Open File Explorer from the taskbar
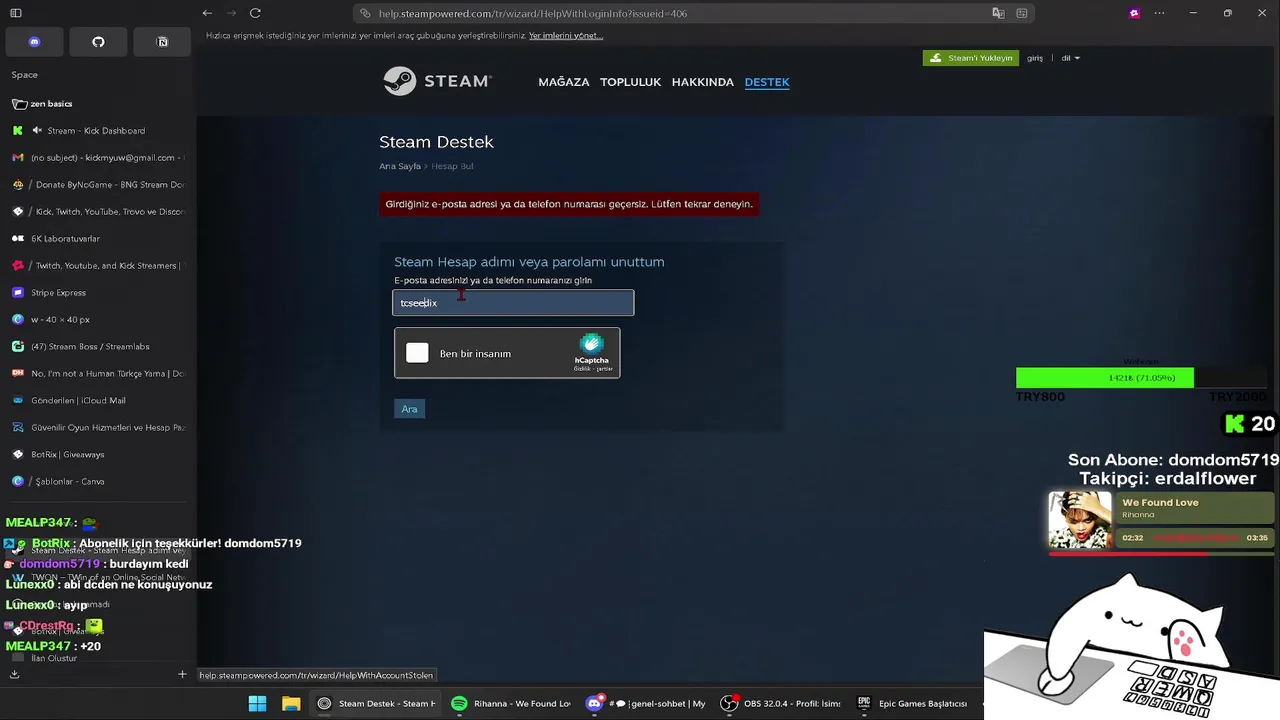 point(291,704)
